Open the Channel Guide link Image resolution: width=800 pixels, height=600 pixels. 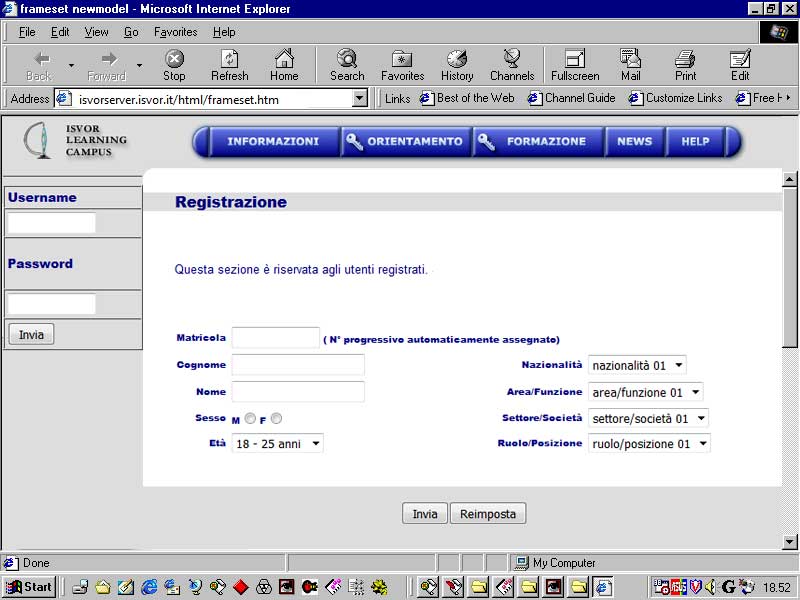pyautogui.click(x=571, y=98)
